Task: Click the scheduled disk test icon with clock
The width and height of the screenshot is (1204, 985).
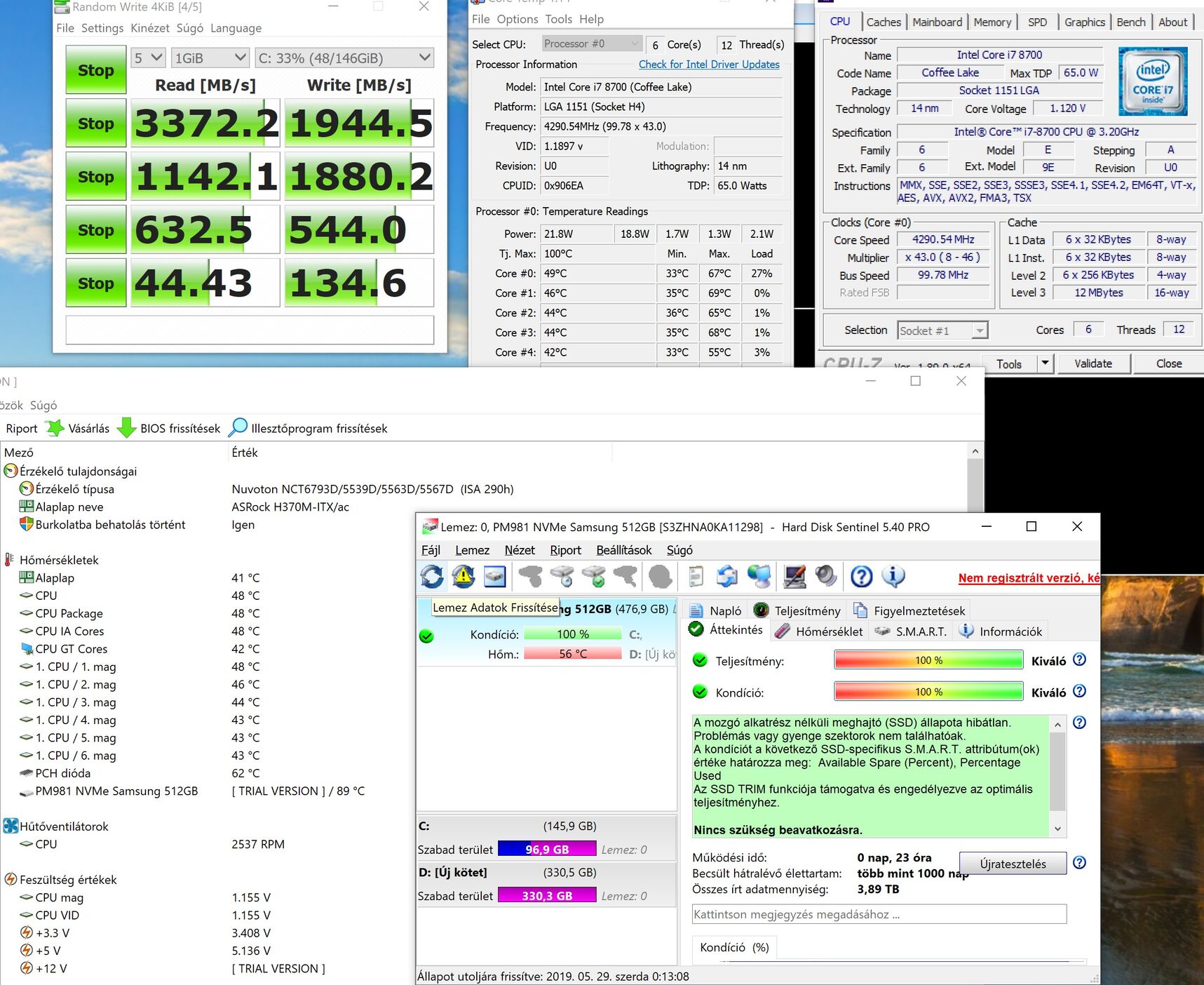Action: coord(562,577)
